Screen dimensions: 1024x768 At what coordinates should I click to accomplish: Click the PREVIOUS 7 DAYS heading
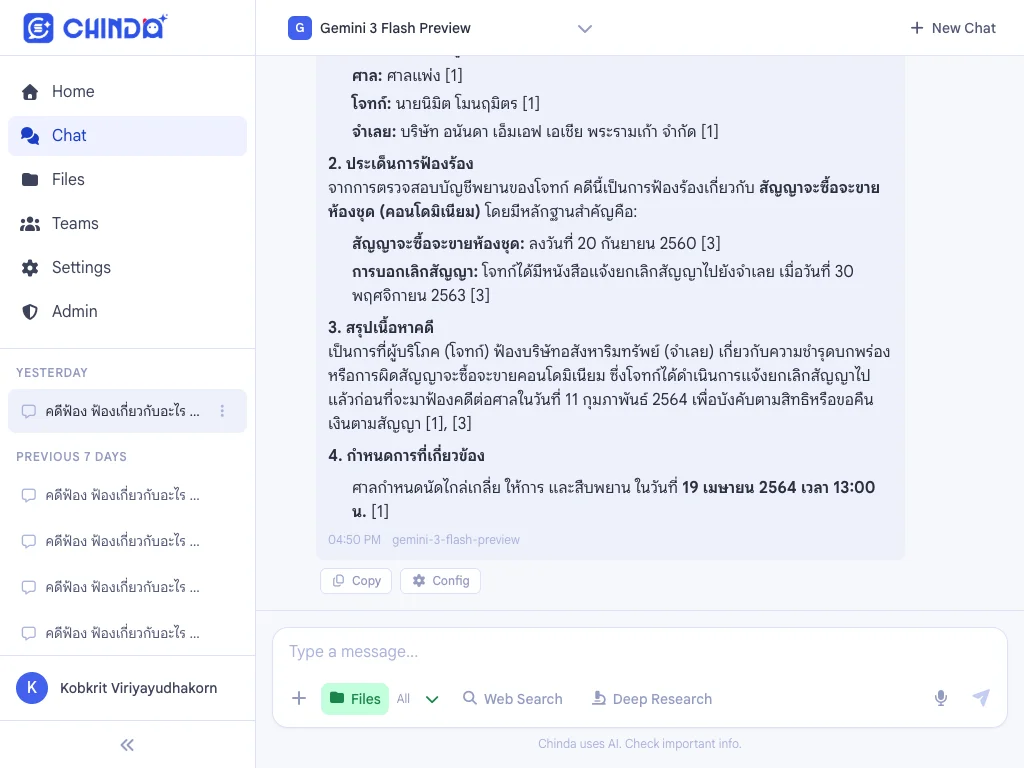coord(71,457)
